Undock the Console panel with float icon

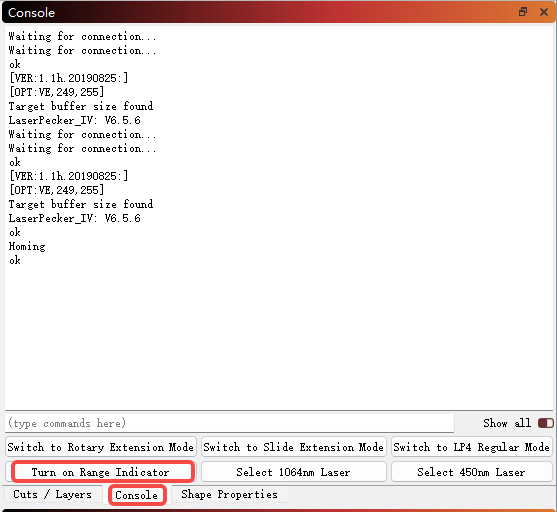pyautogui.click(x=523, y=12)
